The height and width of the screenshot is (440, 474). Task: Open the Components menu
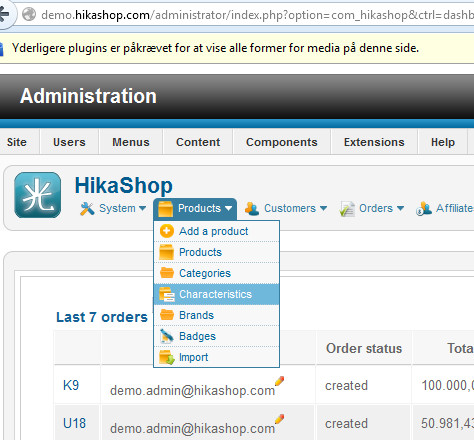pos(282,142)
